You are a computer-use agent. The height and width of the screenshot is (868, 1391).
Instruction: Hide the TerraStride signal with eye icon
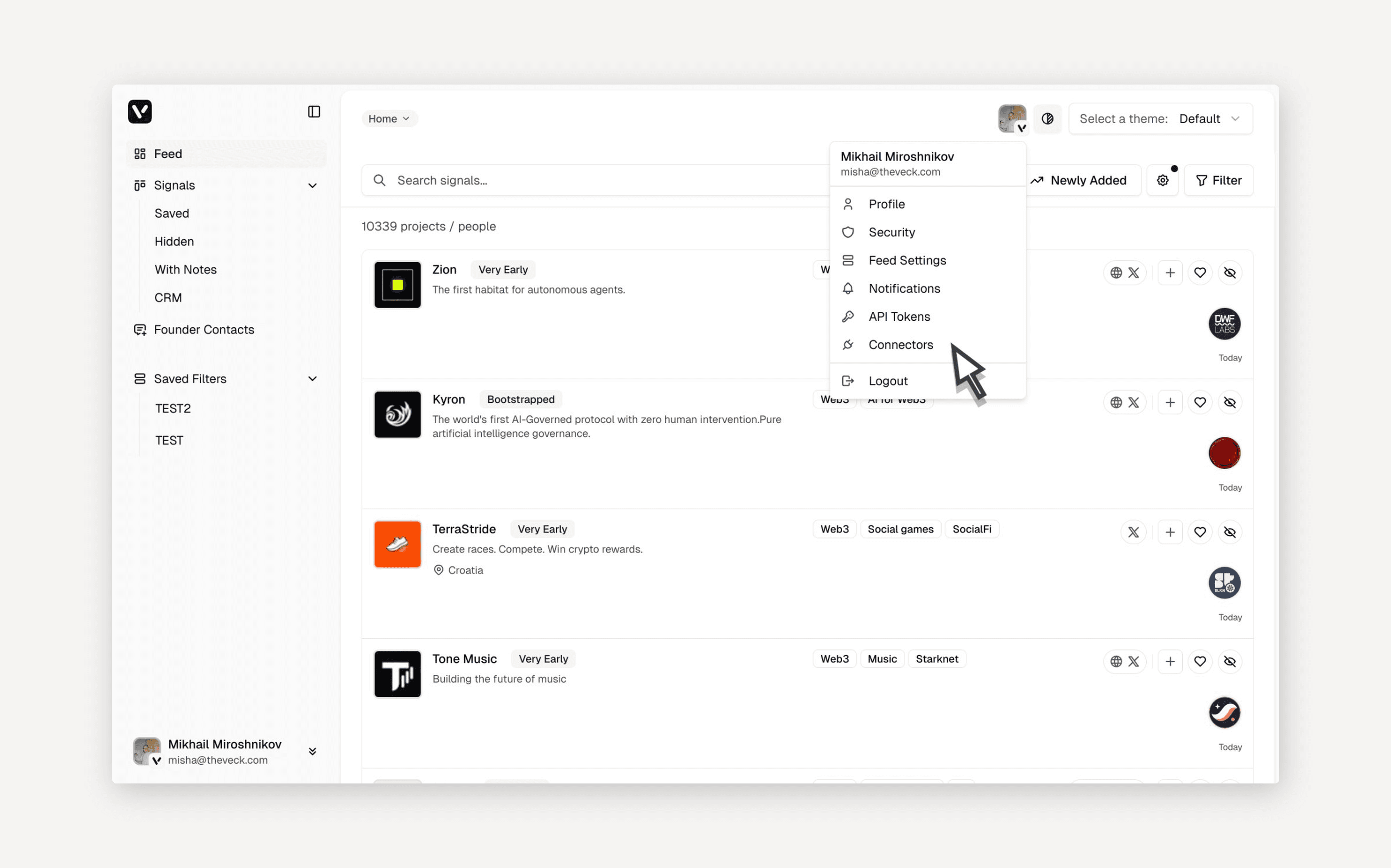tap(1230, 532)
